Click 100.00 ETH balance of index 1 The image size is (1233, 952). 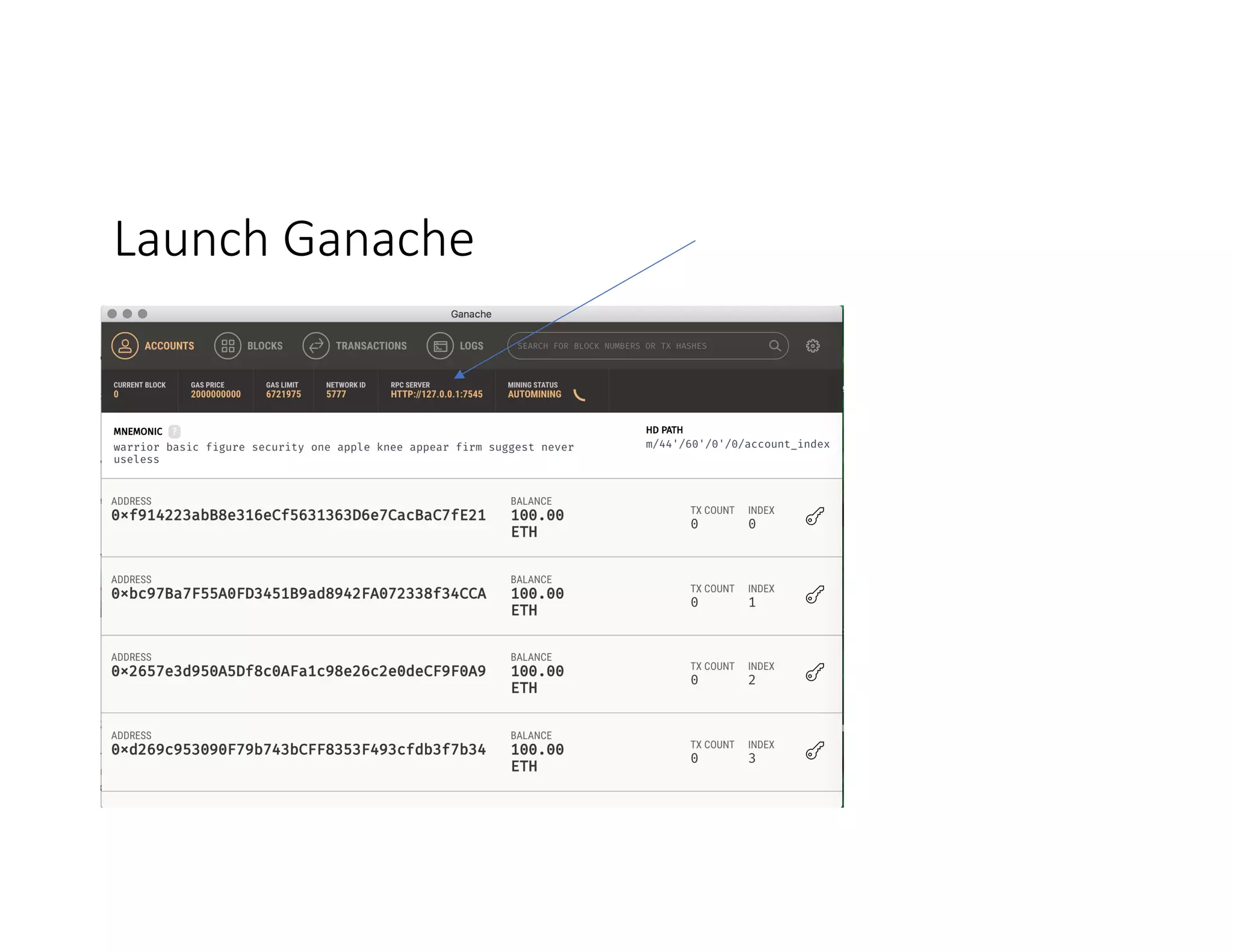537,602
